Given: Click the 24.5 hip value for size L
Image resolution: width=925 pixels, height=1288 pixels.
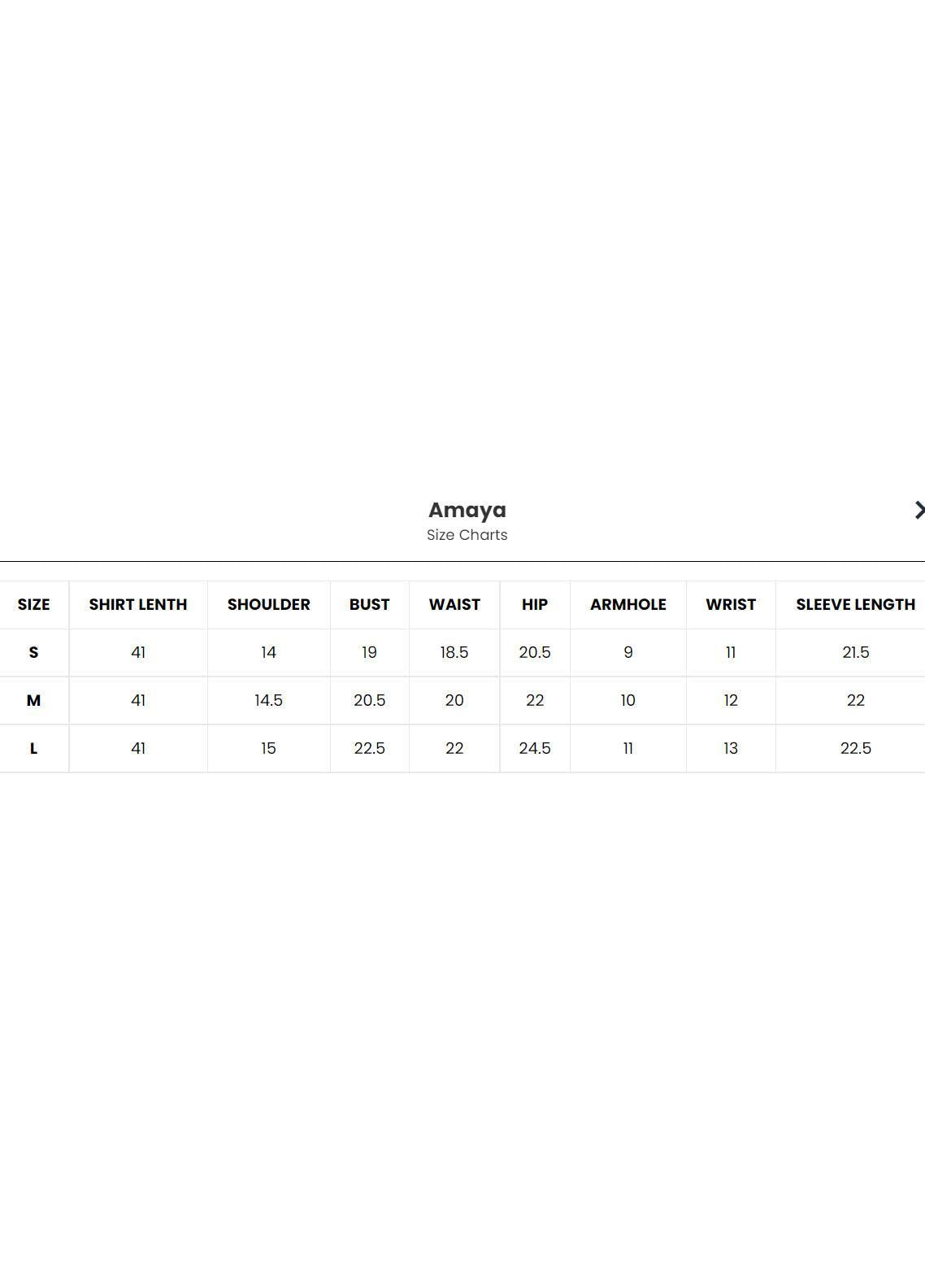Looking at the screenshot, I should 534,748.
